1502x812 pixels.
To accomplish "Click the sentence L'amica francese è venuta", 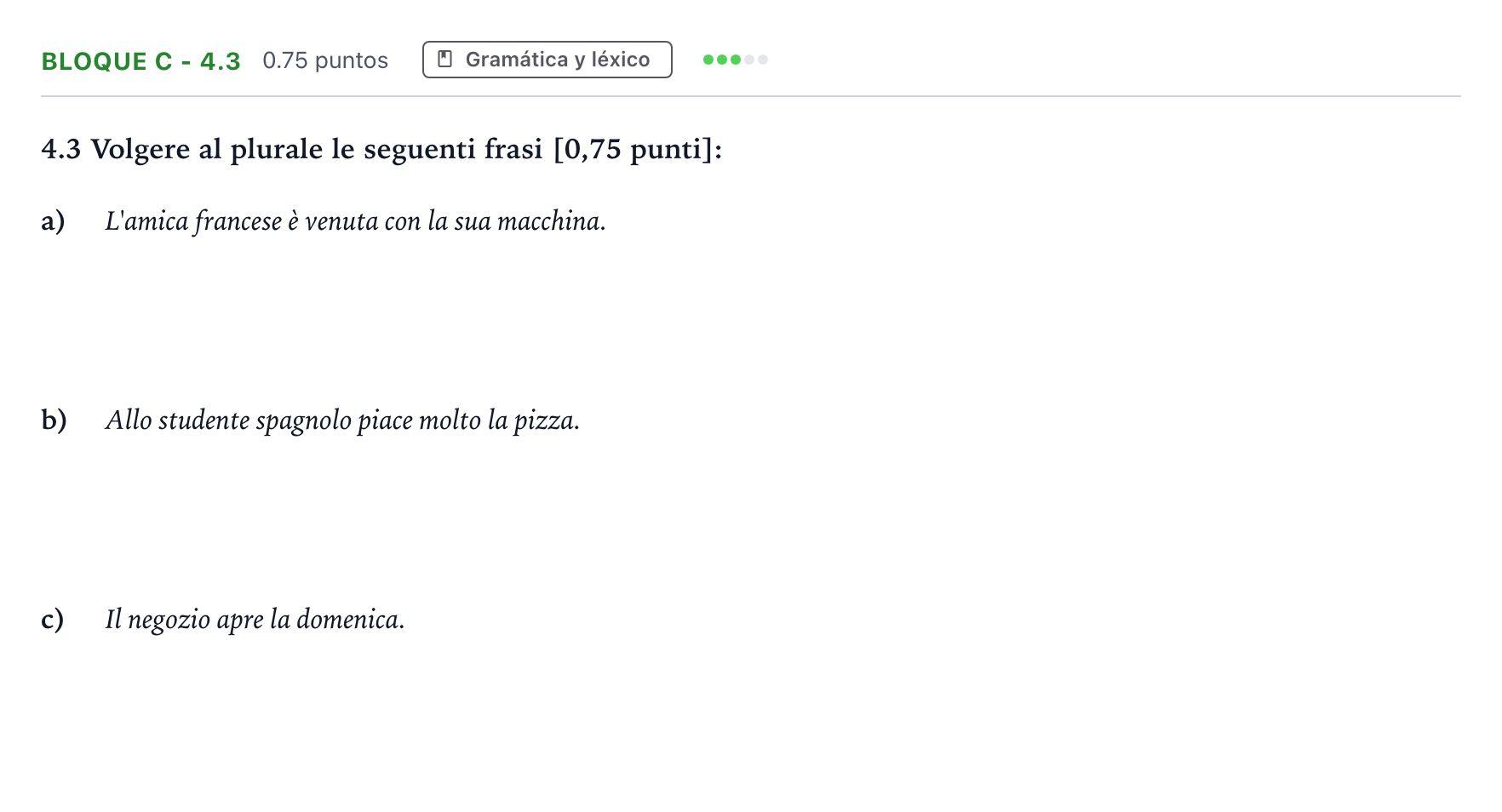I will click(356, 221).
